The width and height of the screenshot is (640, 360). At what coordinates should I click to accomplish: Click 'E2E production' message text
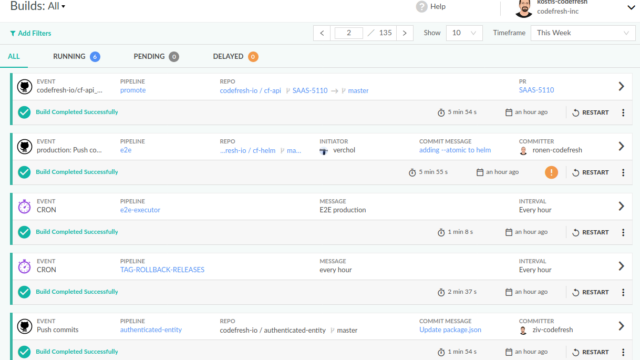[342, 210]
